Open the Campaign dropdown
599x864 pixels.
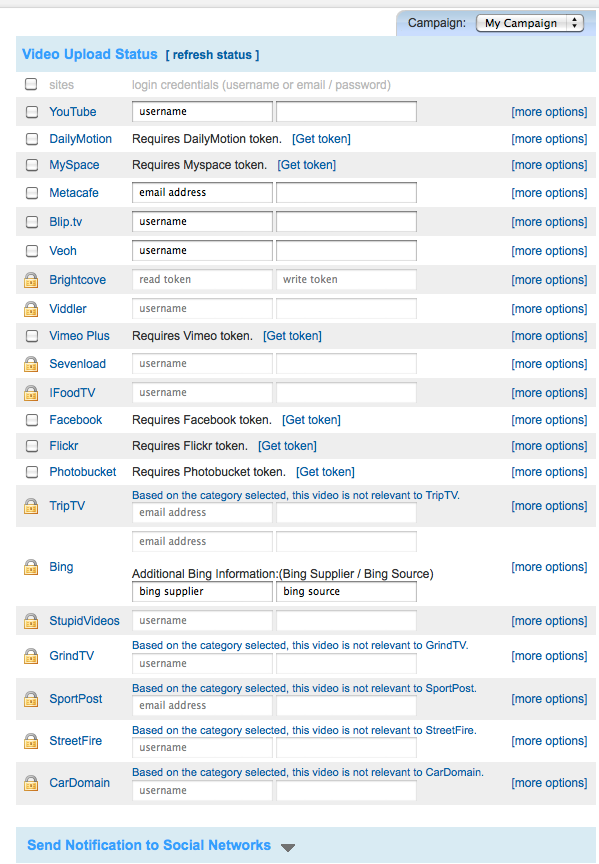530,23
